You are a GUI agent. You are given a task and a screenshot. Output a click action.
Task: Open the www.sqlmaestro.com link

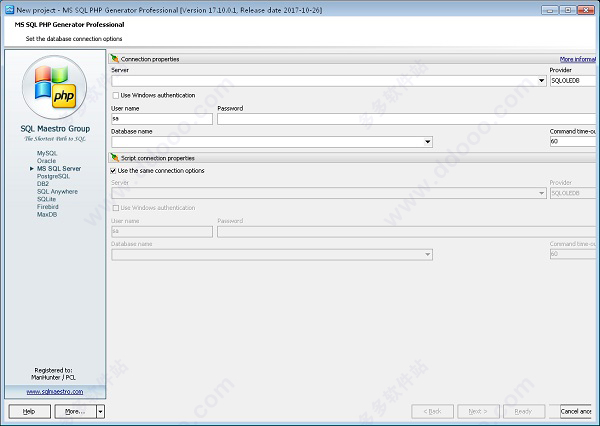(x=55, y=392)
